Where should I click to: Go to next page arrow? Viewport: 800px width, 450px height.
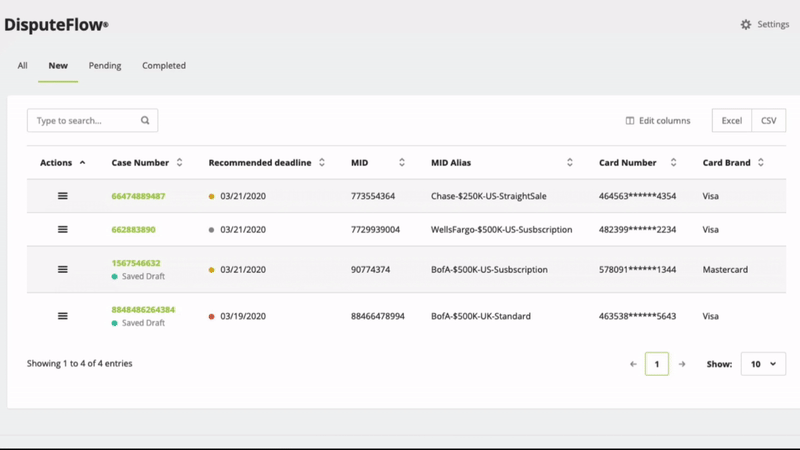682,364
